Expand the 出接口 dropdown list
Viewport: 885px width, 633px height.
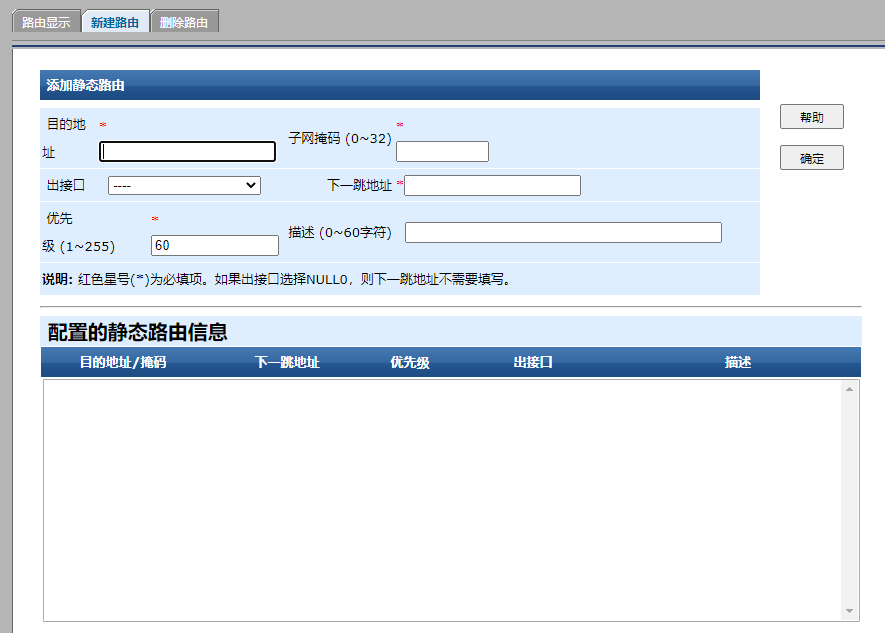point(184,185)
